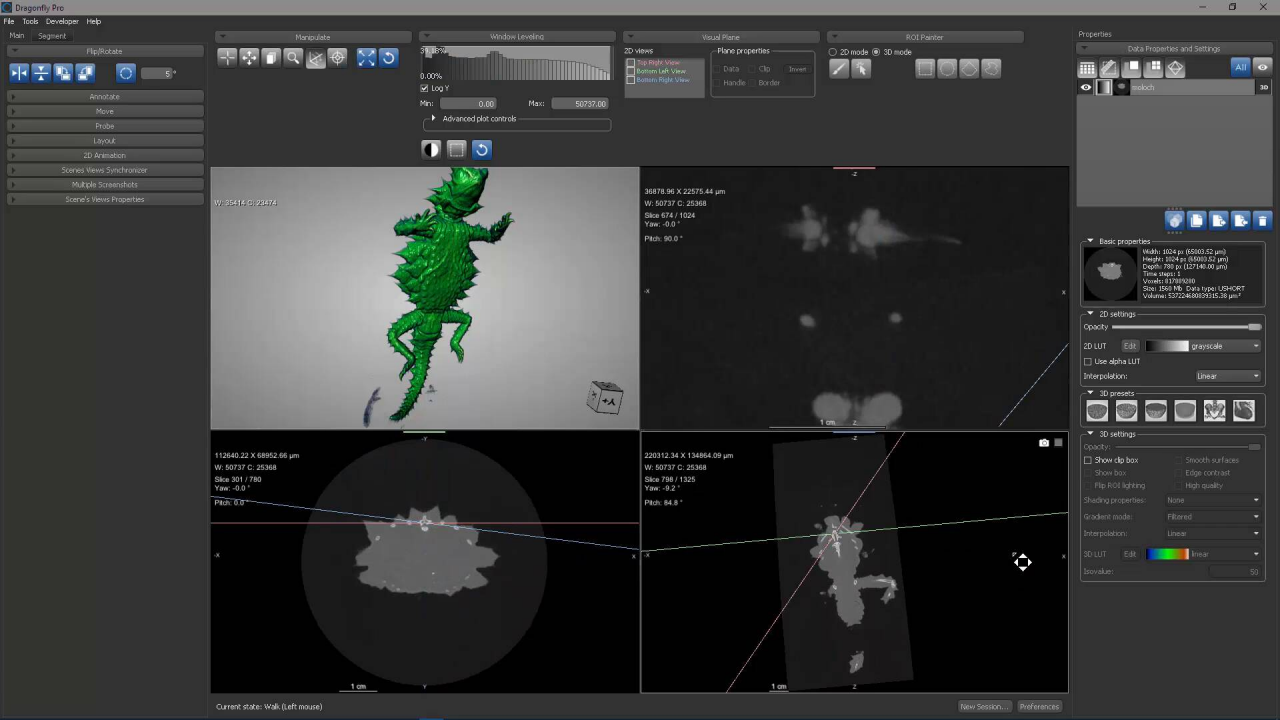Select the Move tool in Manipulate section

249,57
